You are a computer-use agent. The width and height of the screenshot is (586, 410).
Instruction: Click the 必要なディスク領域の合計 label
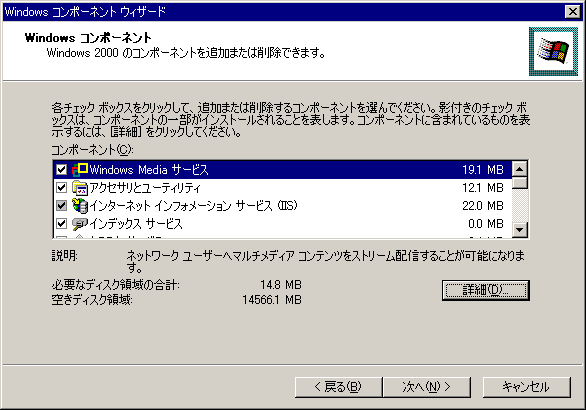(x=115, y=285)
